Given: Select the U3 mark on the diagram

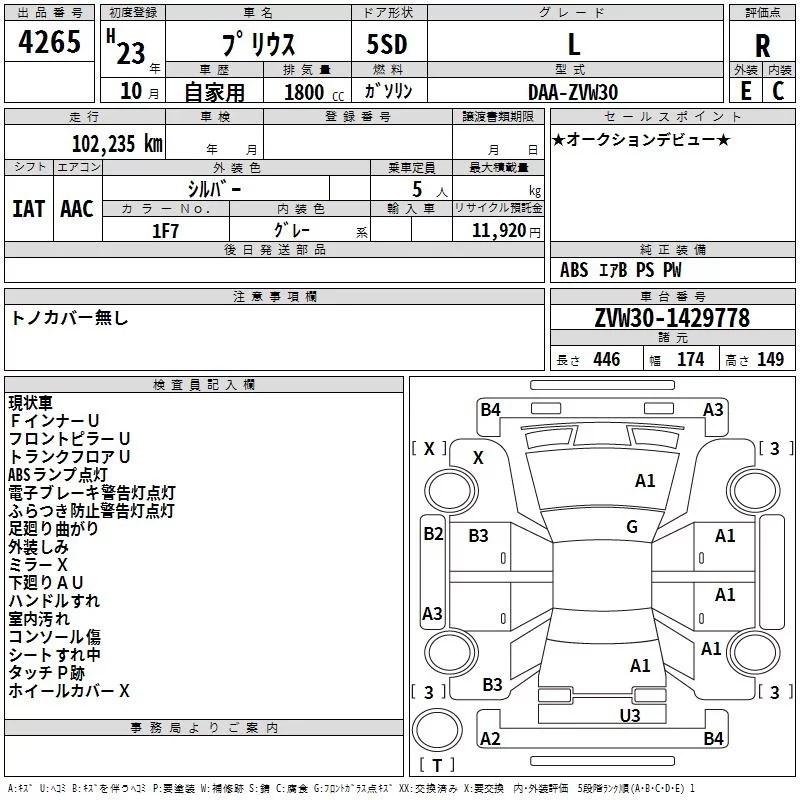Looking at the screenshot, I should click(x=630, y=716).
